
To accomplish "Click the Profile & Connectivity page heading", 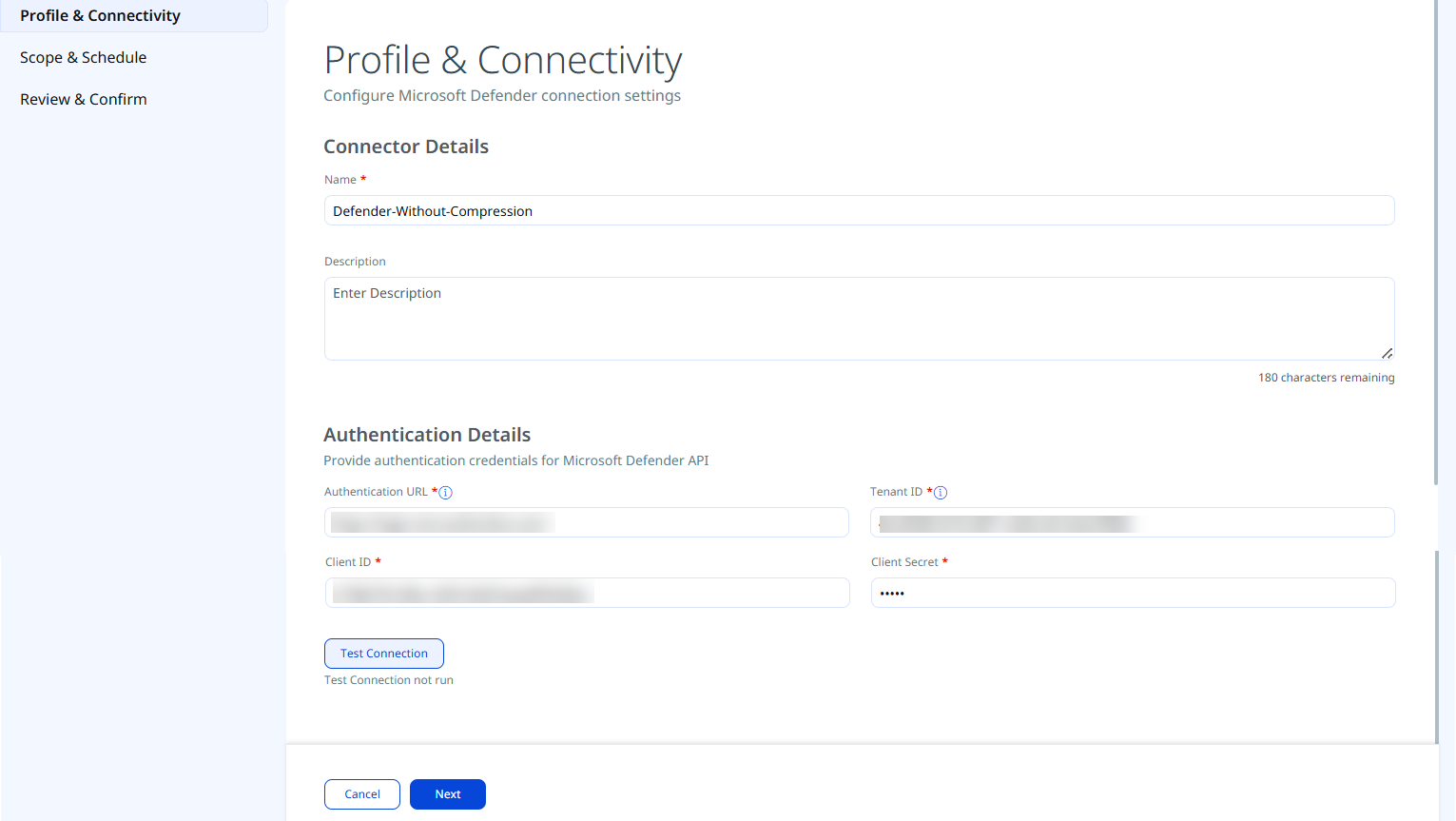I will [x=503, y=60].
